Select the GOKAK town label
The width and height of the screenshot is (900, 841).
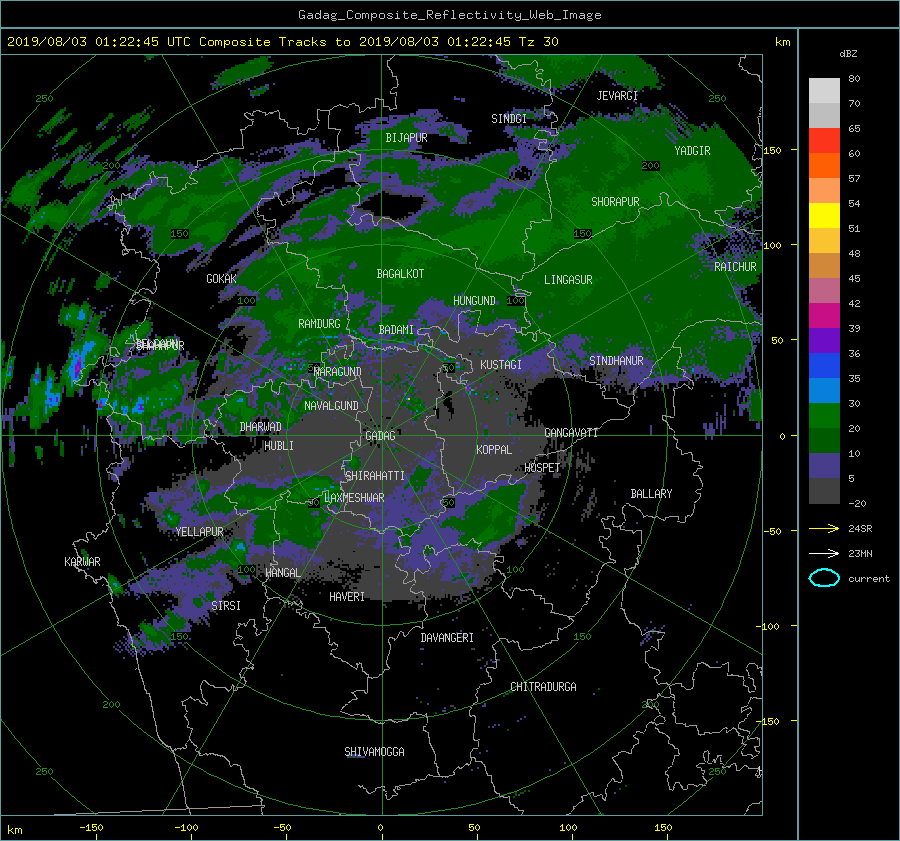tap(222, 278)
